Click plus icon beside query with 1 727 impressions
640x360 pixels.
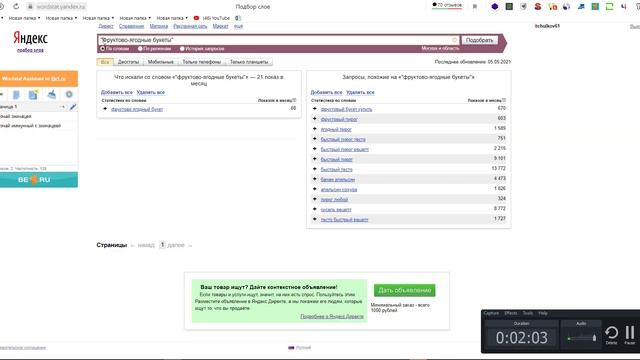[x=315, y=219]
